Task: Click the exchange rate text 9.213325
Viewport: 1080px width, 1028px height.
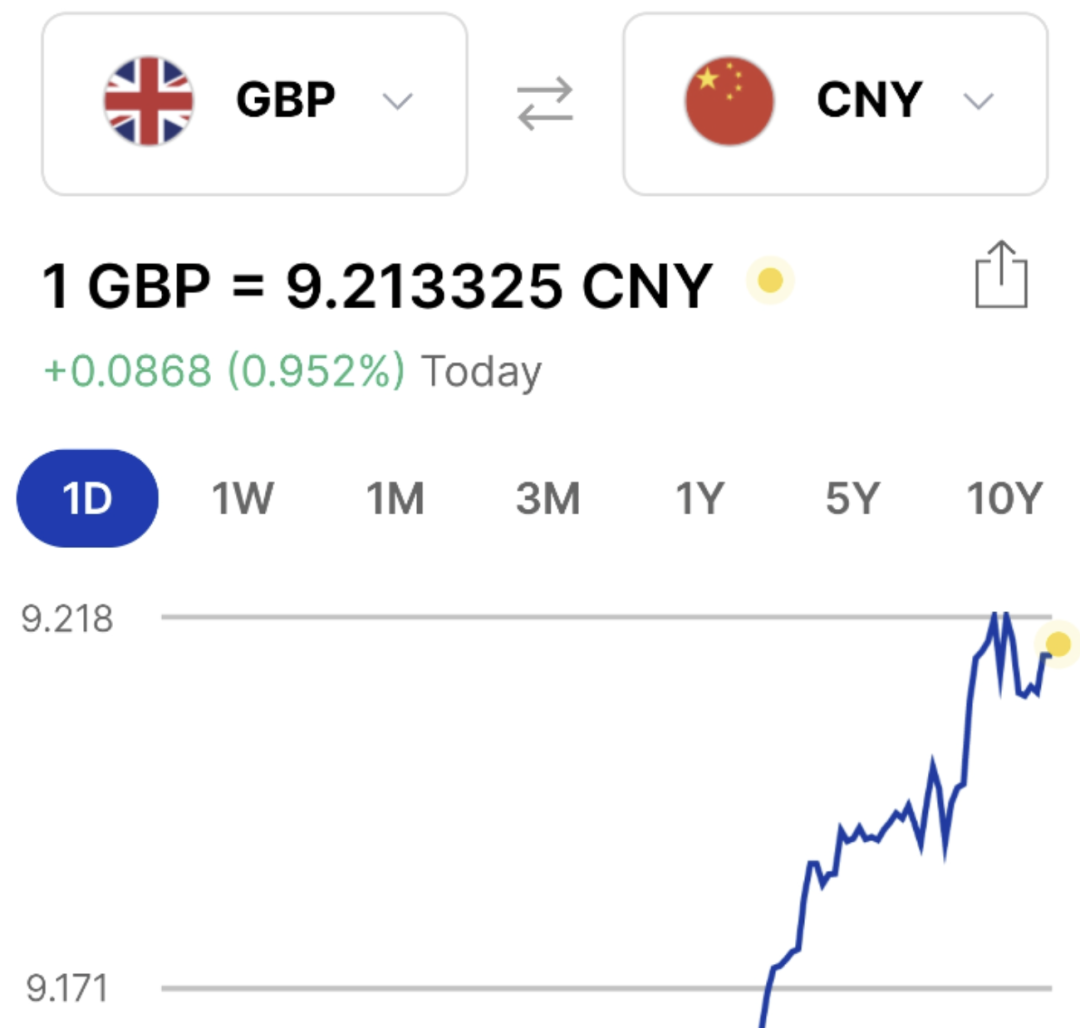Action: pyautogui.click(x=440, y=283)
